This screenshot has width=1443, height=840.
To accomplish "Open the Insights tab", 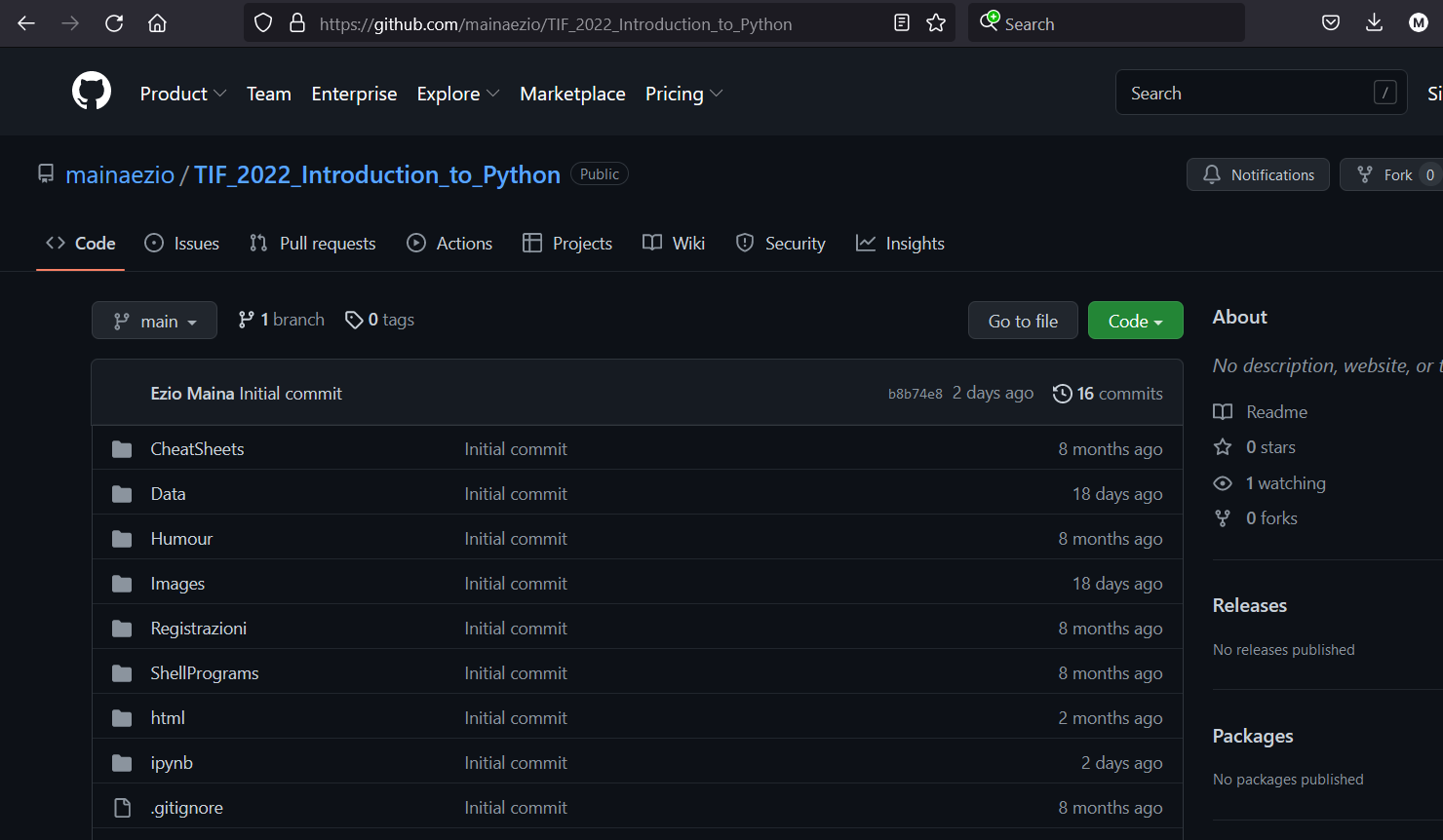I will (x=900, y=244).
